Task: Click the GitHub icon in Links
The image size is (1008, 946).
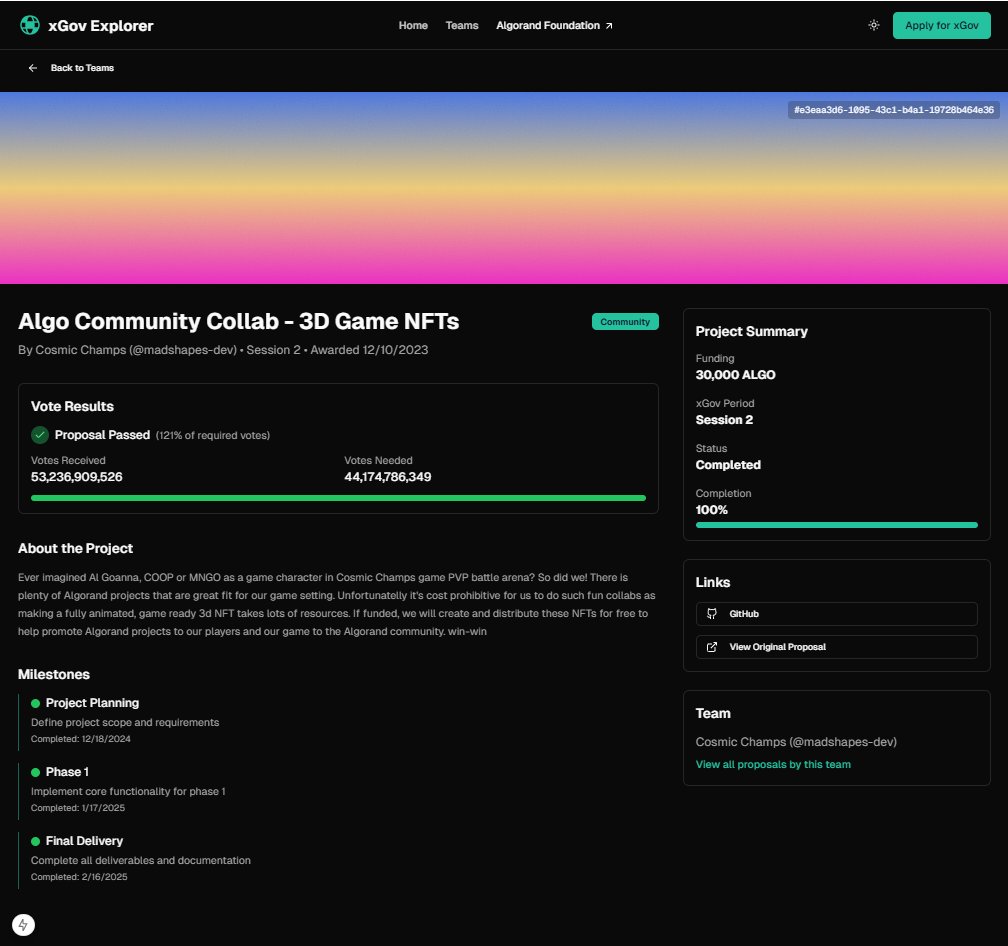Action: click(x=712, y=614)
